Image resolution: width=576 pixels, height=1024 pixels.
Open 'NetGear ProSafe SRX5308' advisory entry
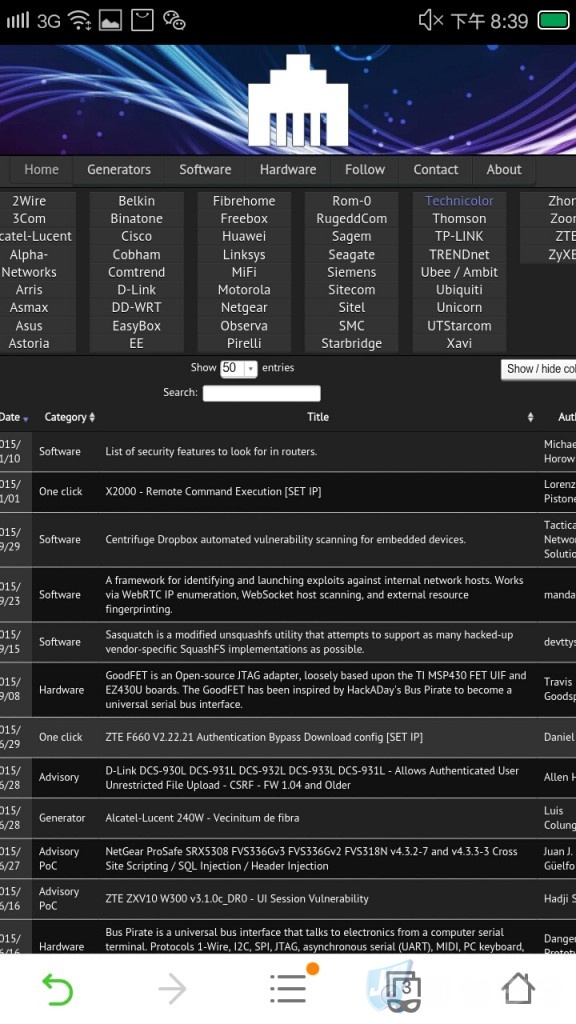pos(311,859)
